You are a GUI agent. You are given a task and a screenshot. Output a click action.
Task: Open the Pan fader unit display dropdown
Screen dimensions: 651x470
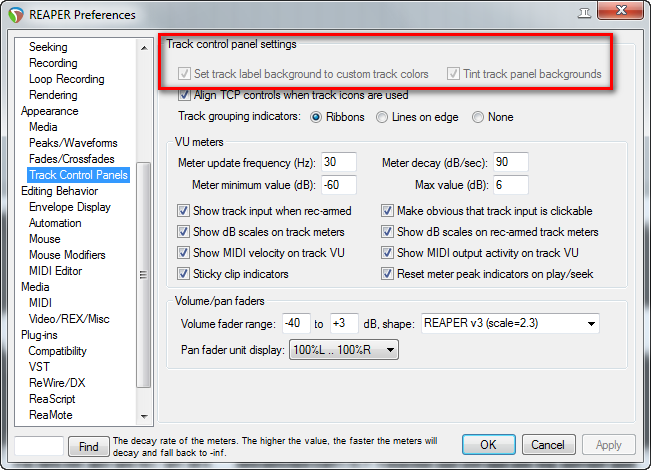tap(344, 350)
